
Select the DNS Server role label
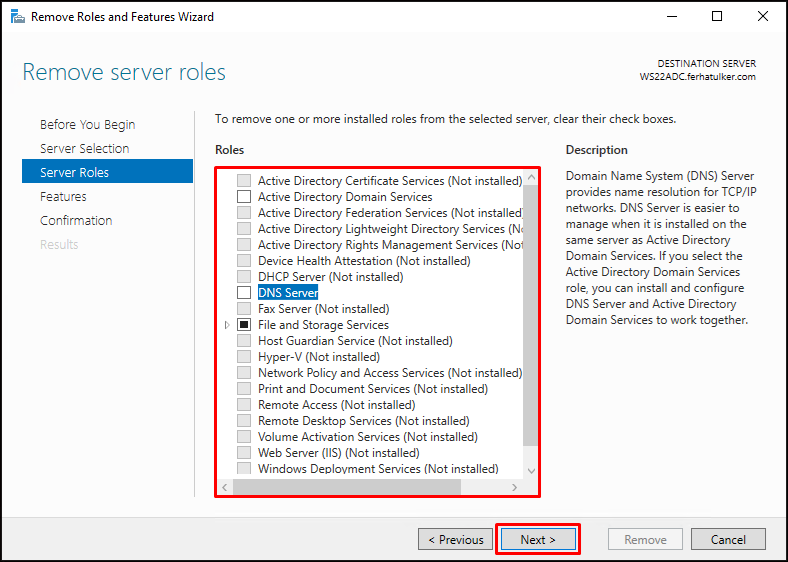click(288, 293)
